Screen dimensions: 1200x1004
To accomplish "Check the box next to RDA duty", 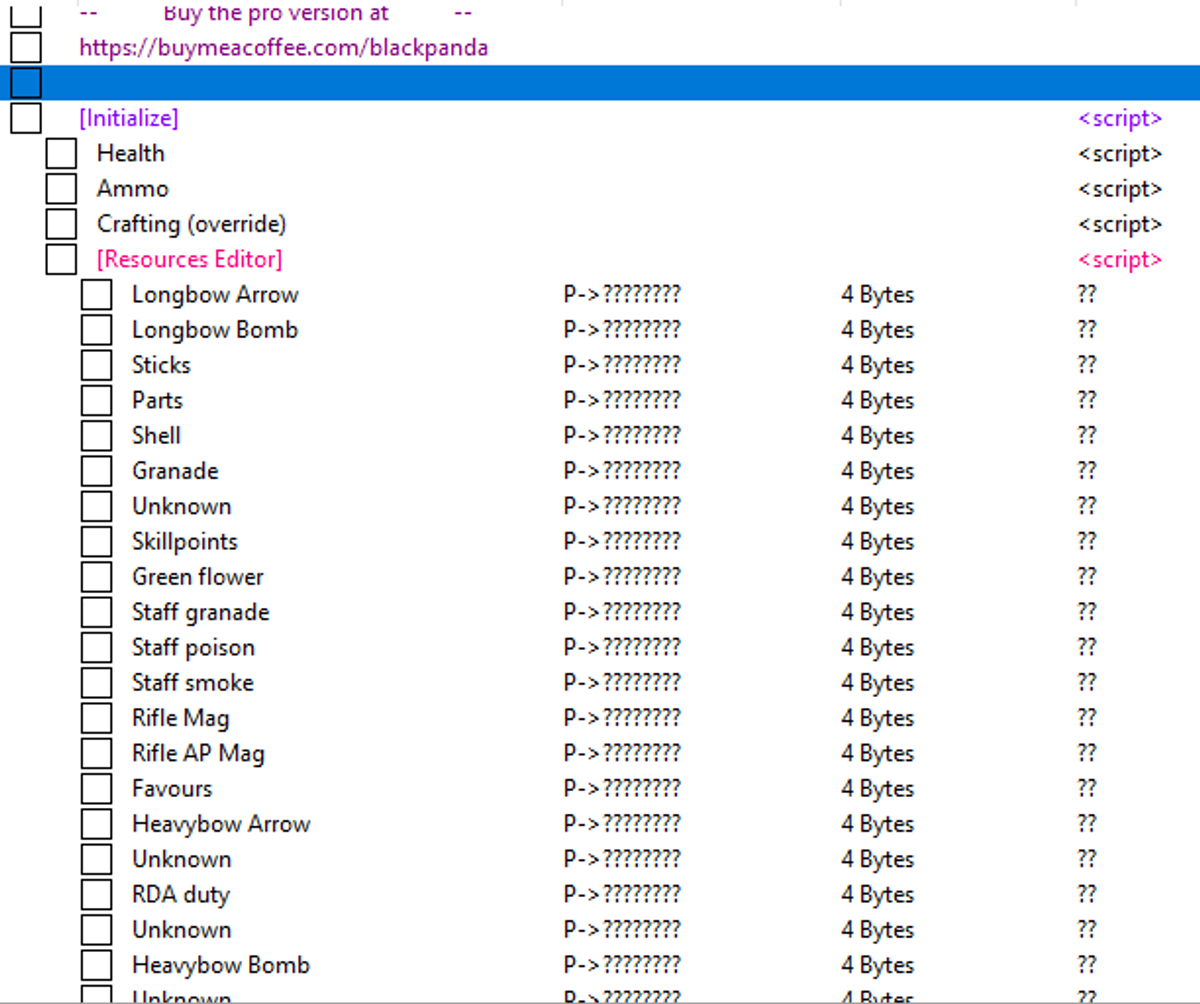I will [x=96, y=895].
